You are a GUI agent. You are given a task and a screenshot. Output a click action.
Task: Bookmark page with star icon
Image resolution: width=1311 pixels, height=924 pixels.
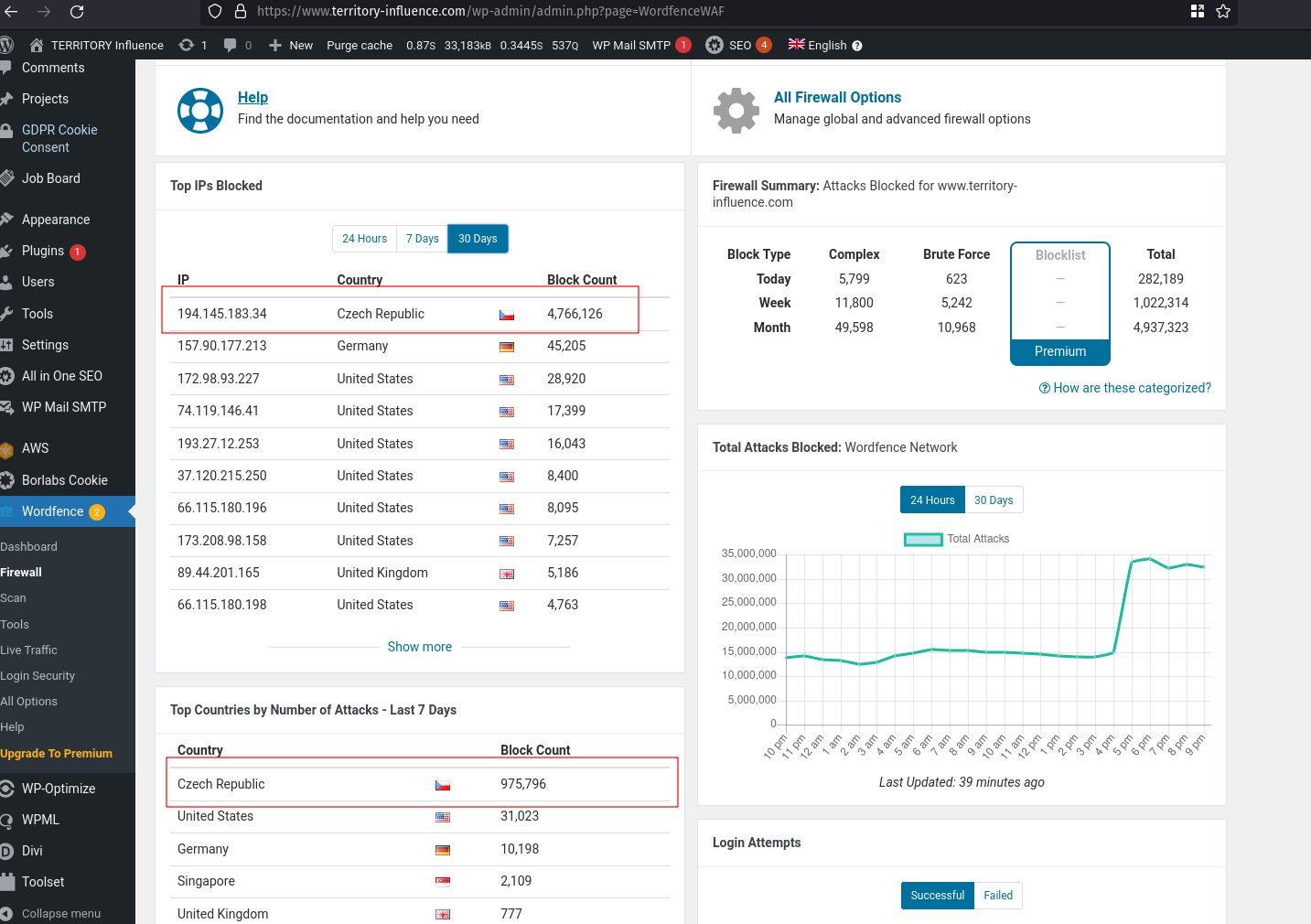(1223, 11)
